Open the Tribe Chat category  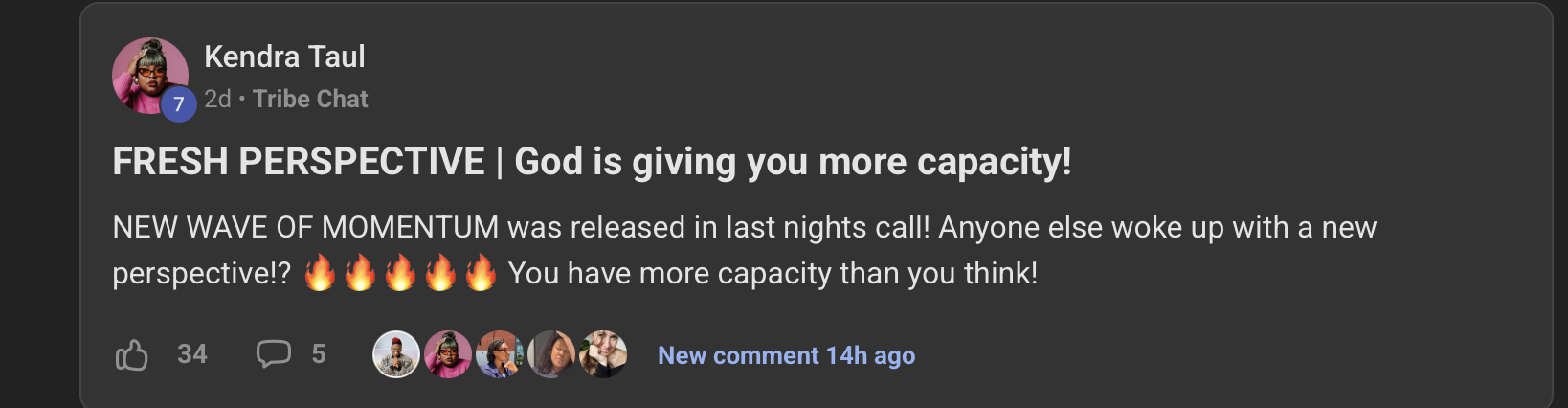pos(310,99)
